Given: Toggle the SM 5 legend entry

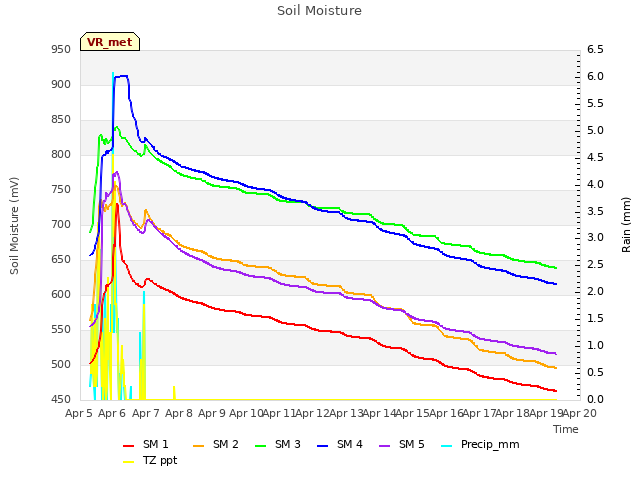Looking at the screenshot, I should 402,444.
